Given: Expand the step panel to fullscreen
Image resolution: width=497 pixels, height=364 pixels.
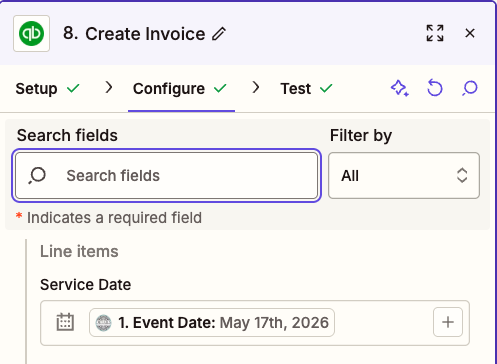Looking at the screenshot, I should coord(435,33).
